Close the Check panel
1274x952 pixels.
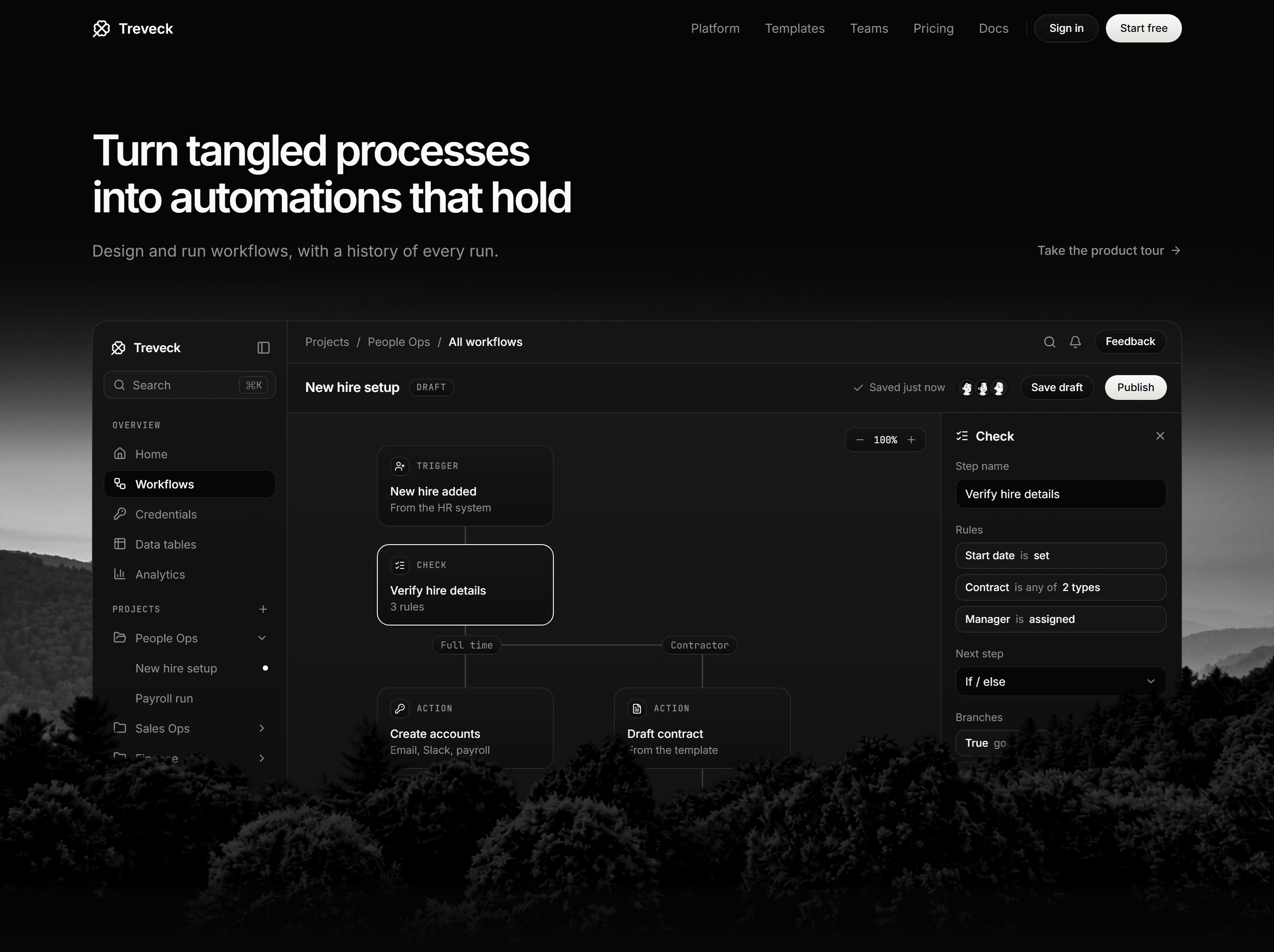(x=1160, y=436)
